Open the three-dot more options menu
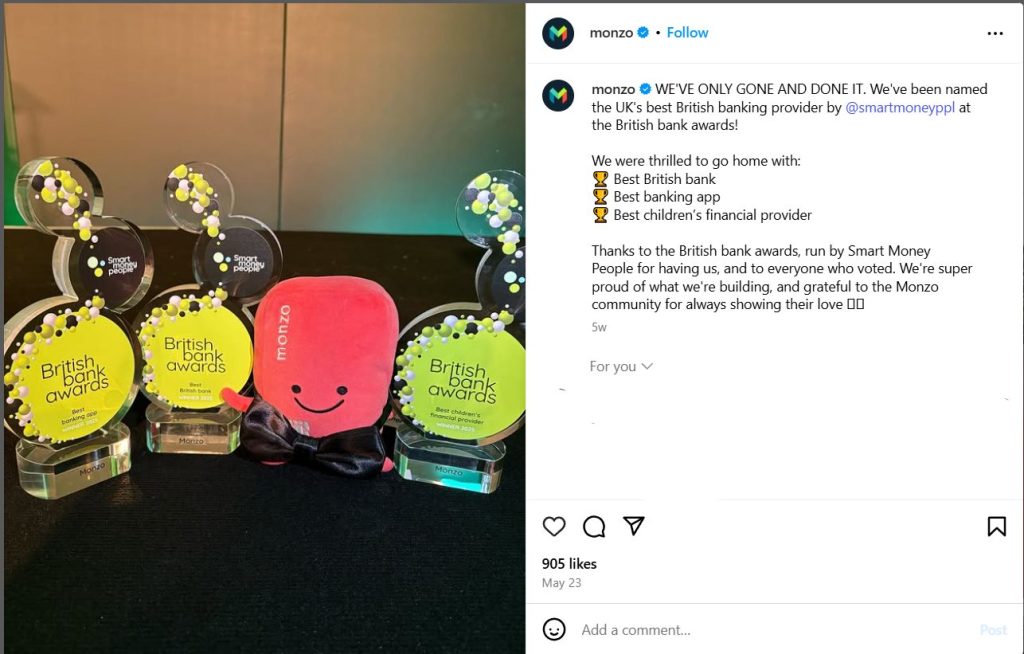Screen dimensions: 1024x654 995,33
